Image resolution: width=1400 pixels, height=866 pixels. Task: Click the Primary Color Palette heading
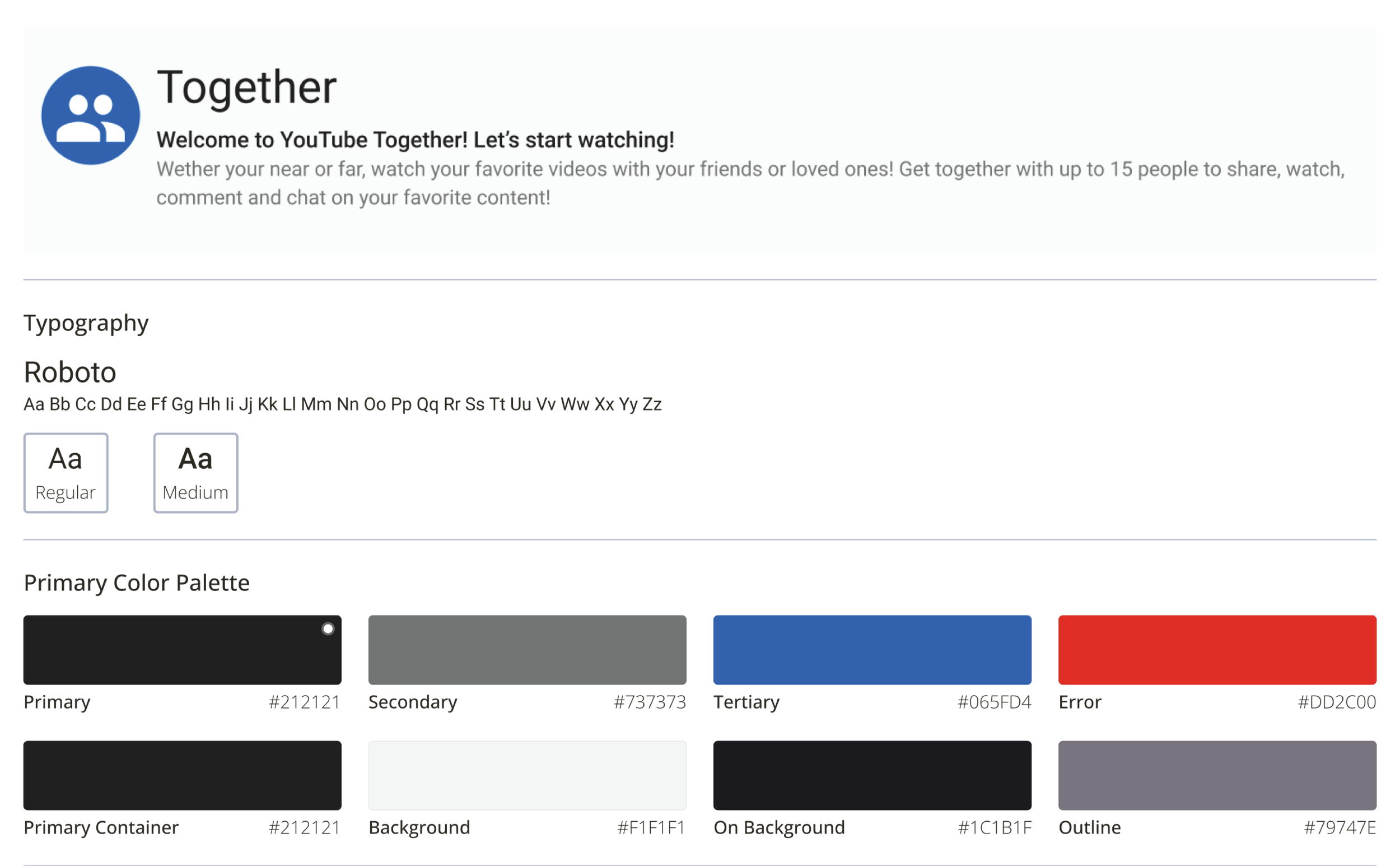coord(136,583)
